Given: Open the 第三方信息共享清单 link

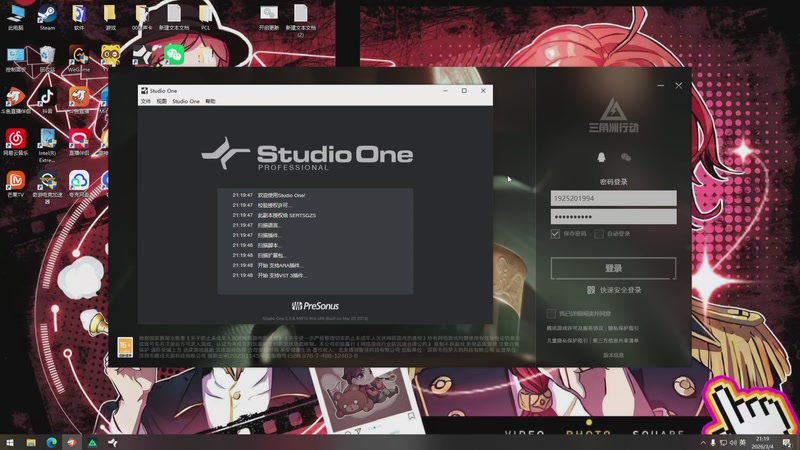Looking at the screenshot, I should coord(615,340).
